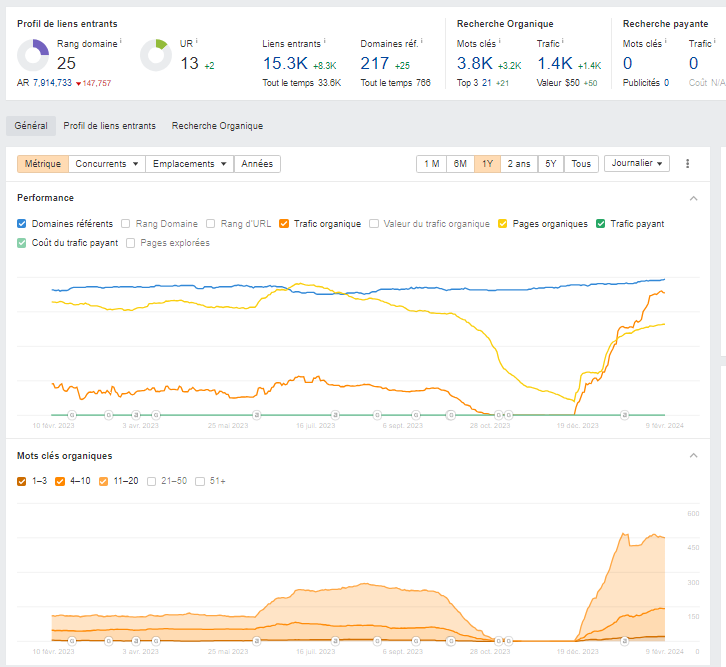Open the 1.4K organic Trafic value
Viewport: 726px width, 667px height.
pos(555,63)
